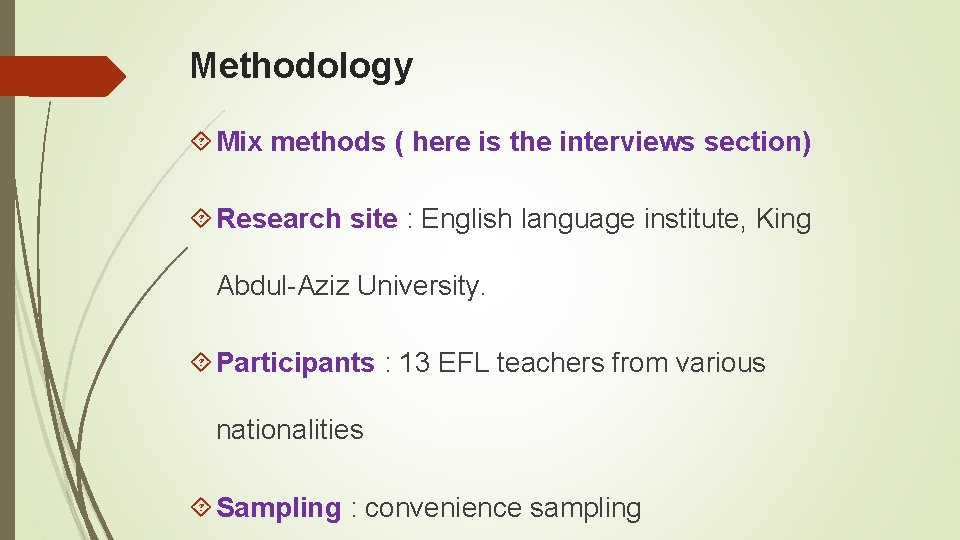Select the bold 'Participants' label
Image resolution: width=960 pixels, height=540 pixels.
point(295,363)
